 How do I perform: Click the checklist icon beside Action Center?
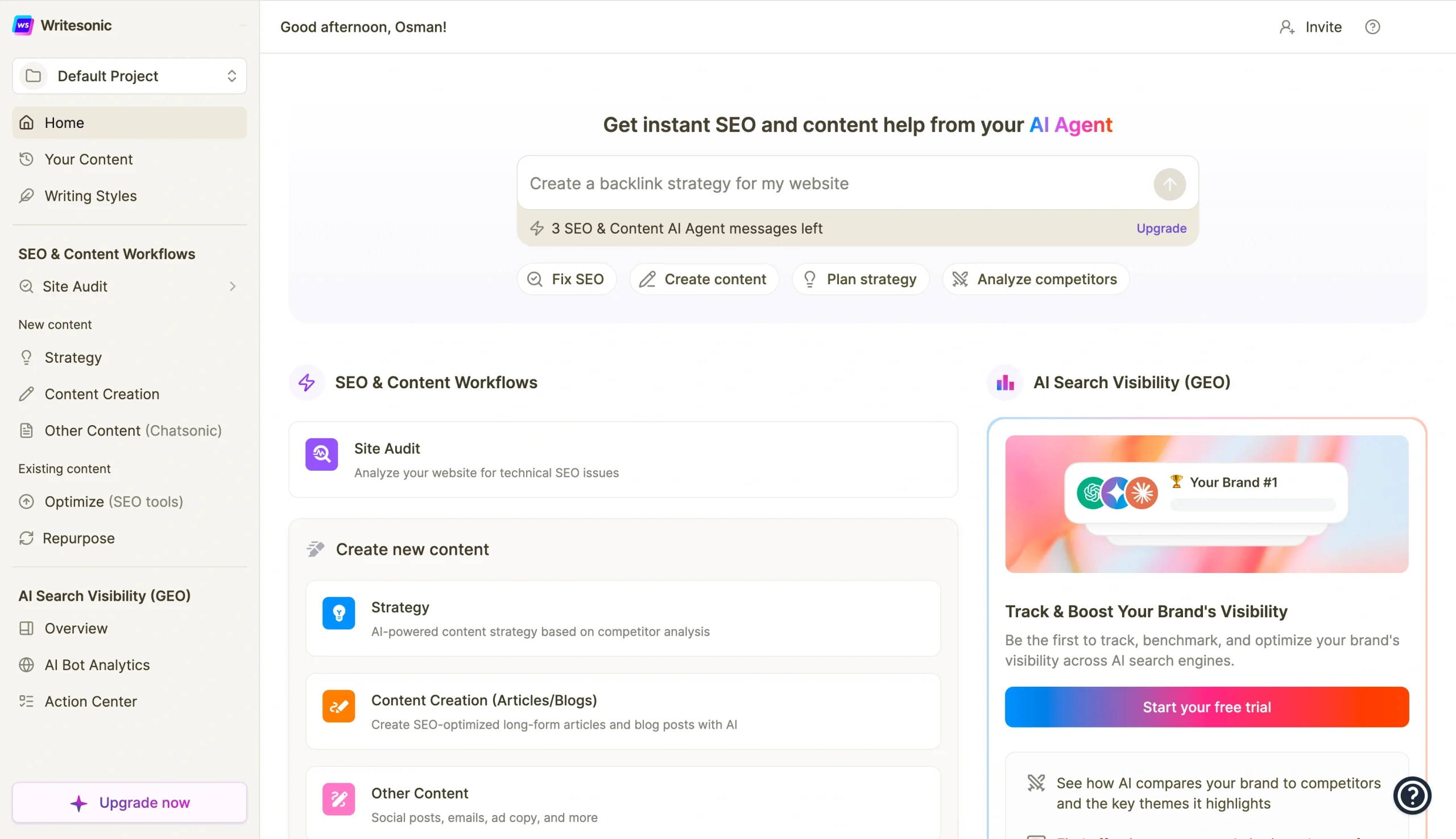[x=27, y=701]
